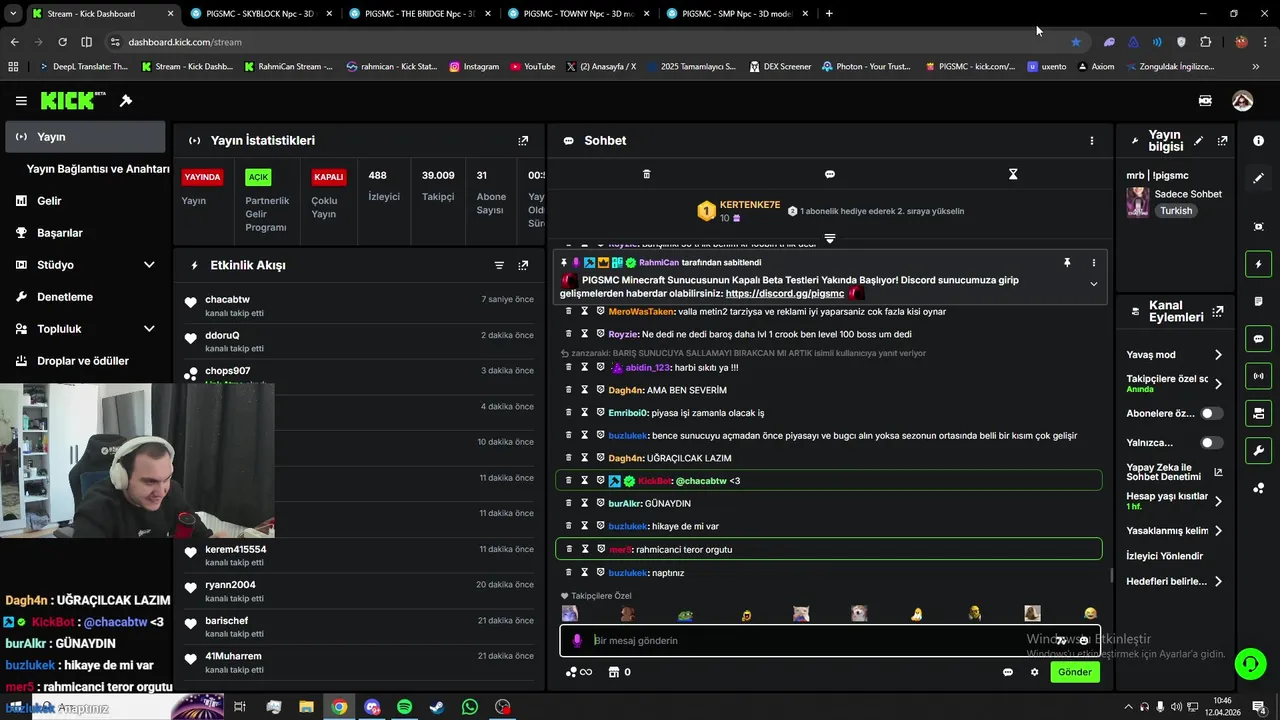Open Yasaklanmış kelimeler chevron

pyautogui.click(x=1218, y=531)
